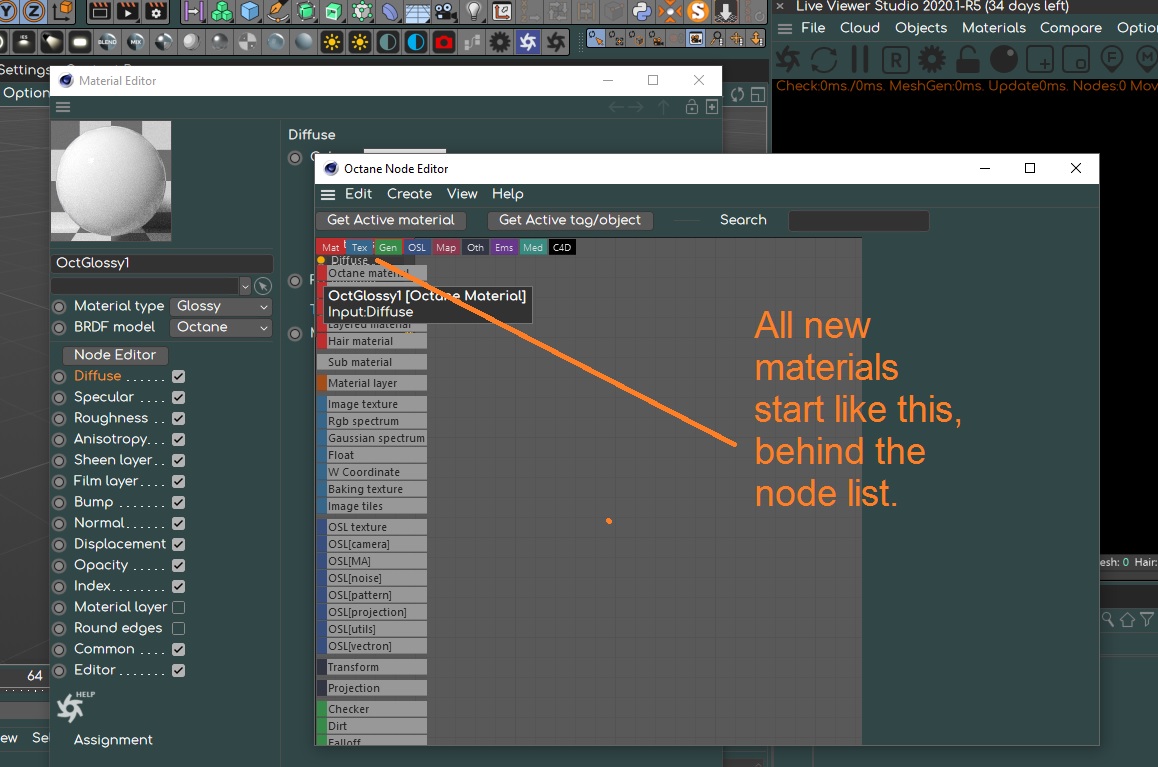
Task: Open the Live Viewer Cloud menu
Action: (860, 28)
